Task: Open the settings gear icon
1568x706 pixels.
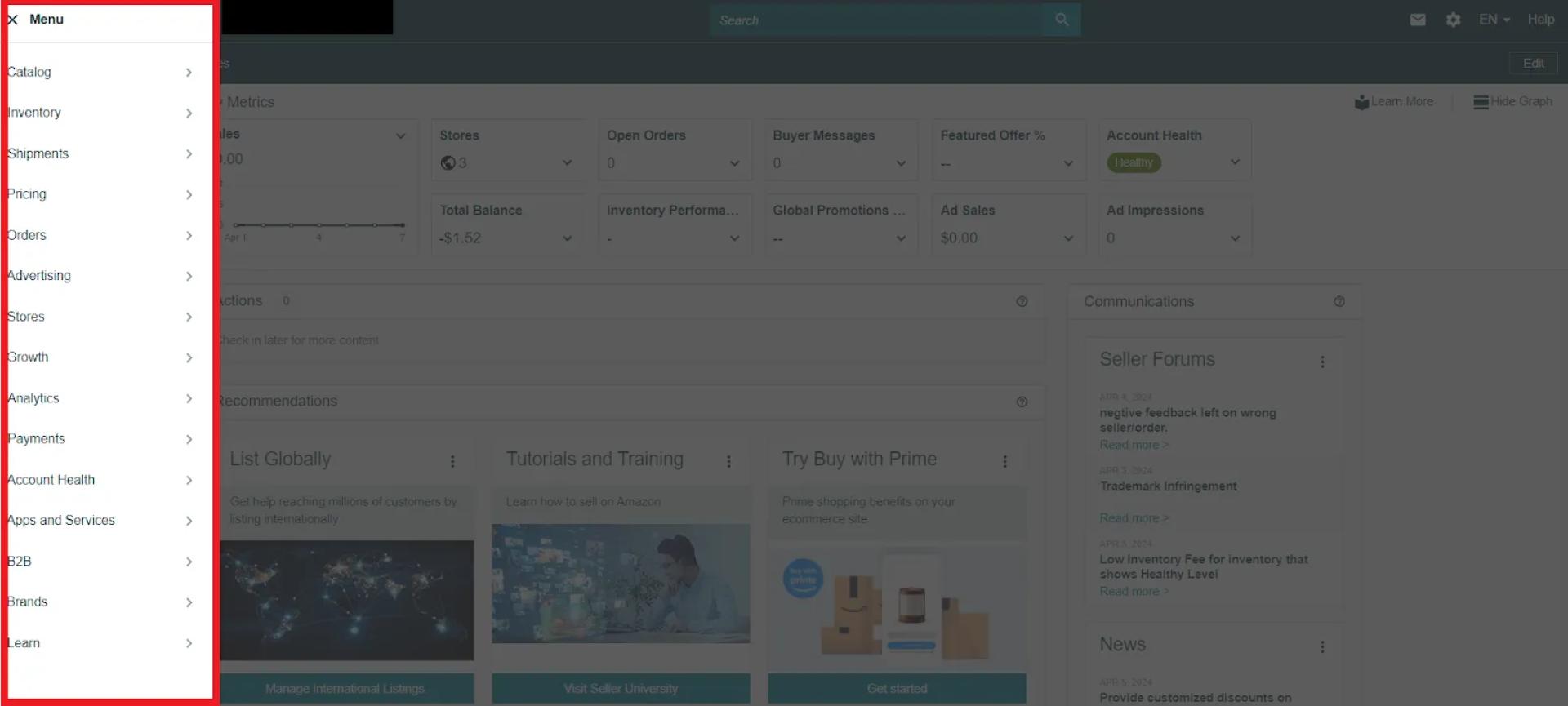Action: tap(1453, 20)
